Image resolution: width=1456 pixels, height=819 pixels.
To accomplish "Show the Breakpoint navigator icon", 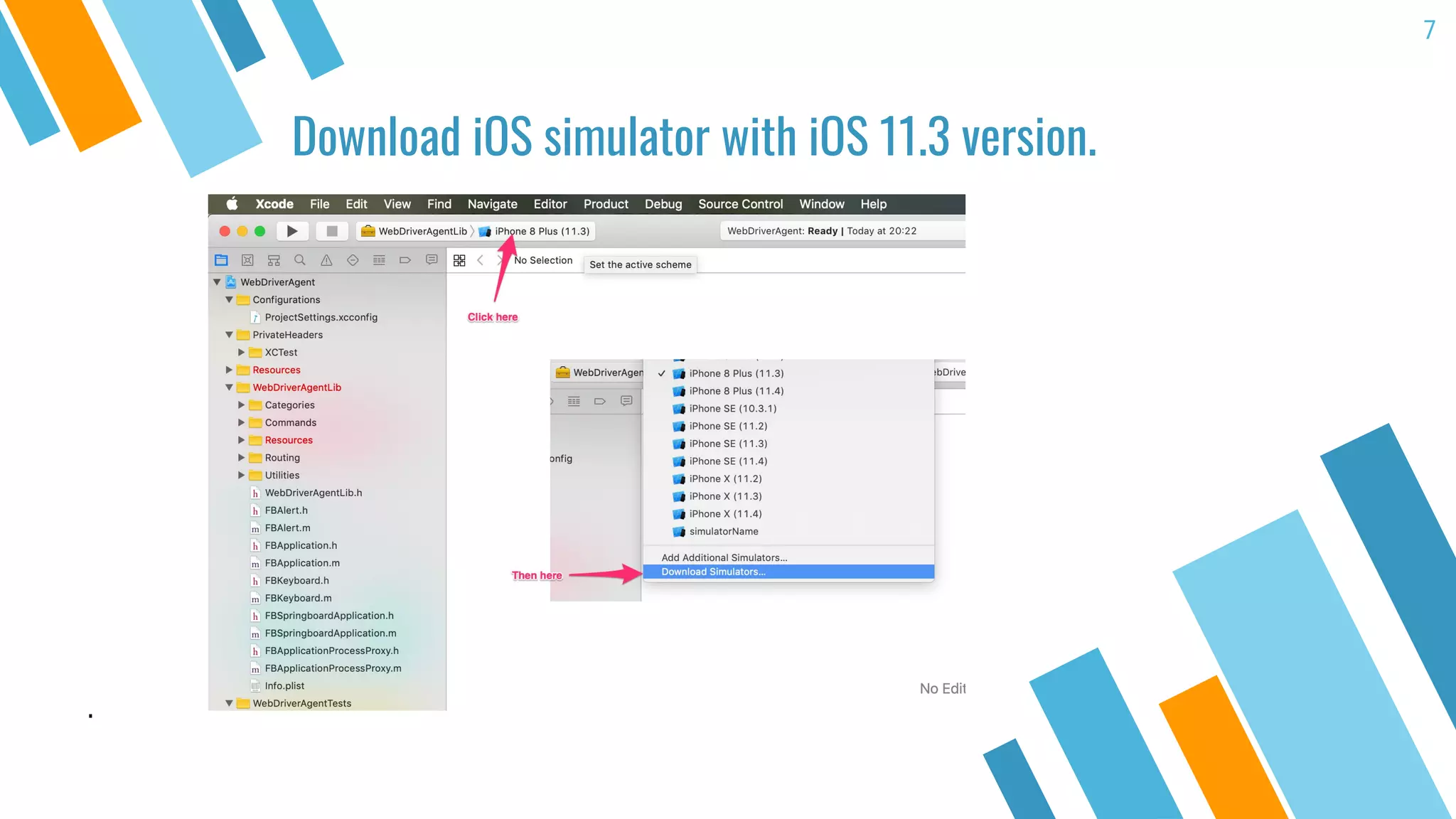I will (x=405, y=260).
